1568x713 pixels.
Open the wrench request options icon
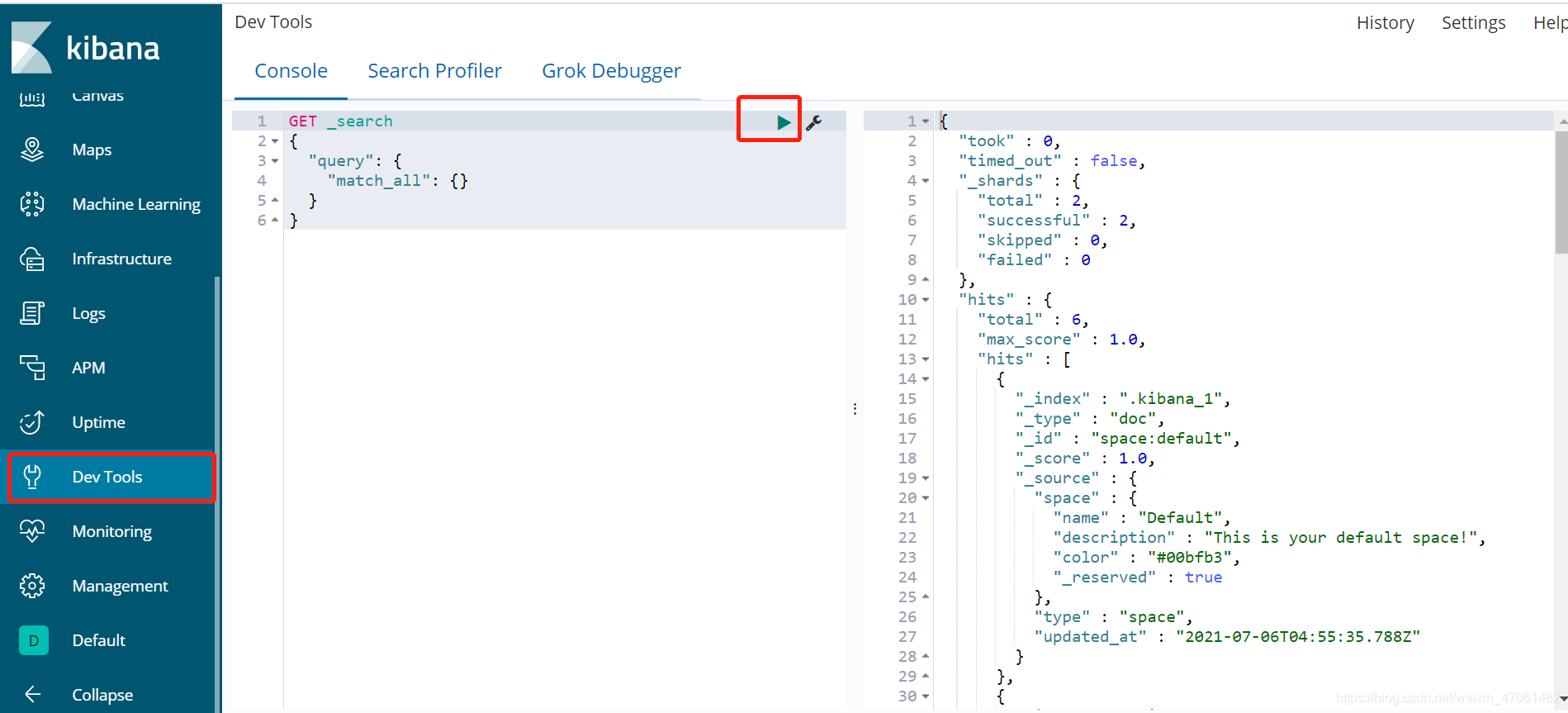pos(814,122)
